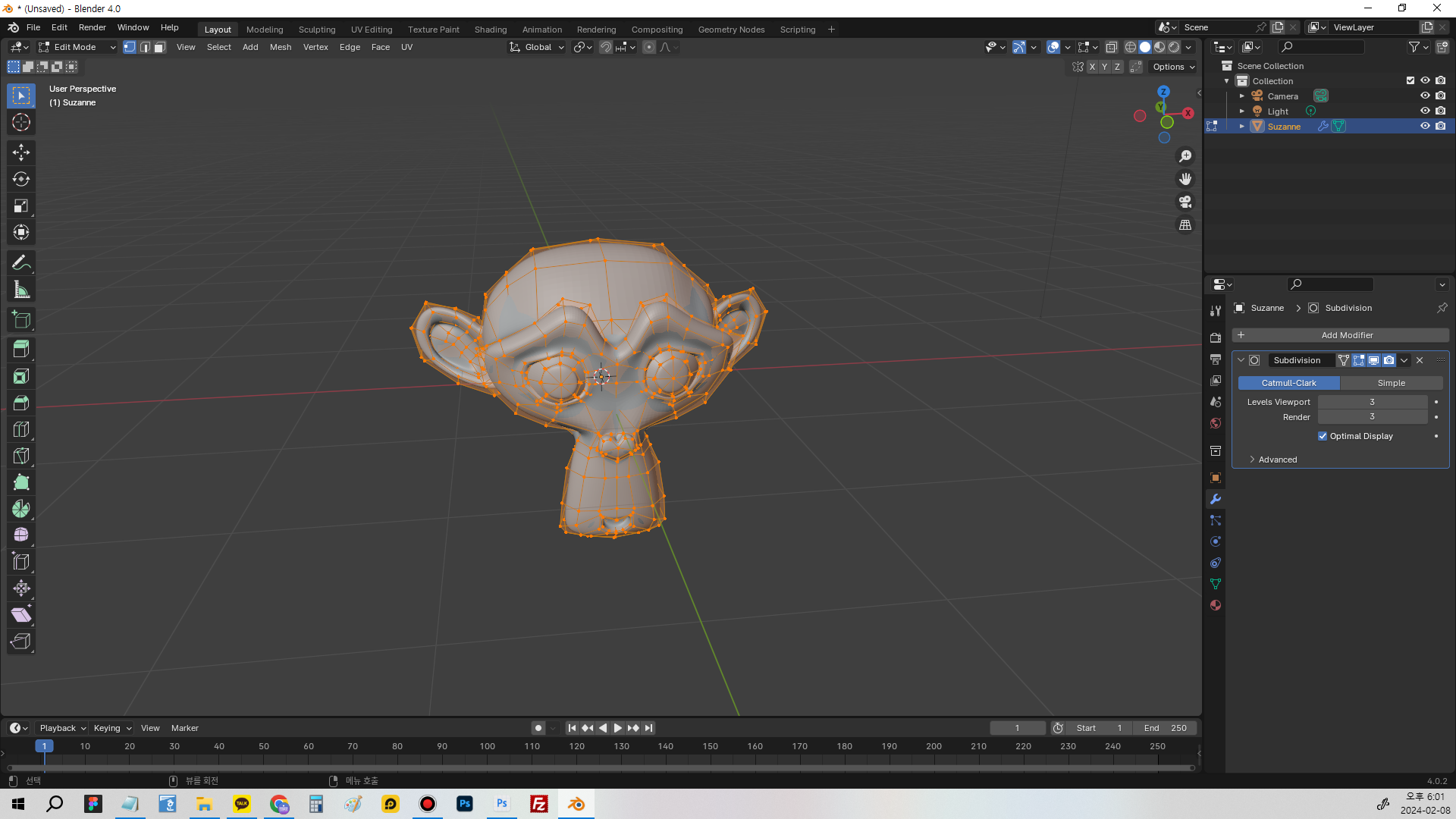Hide Suzanne in viewport via eye icon
1456x819 pixels.
pos(1425,127)
